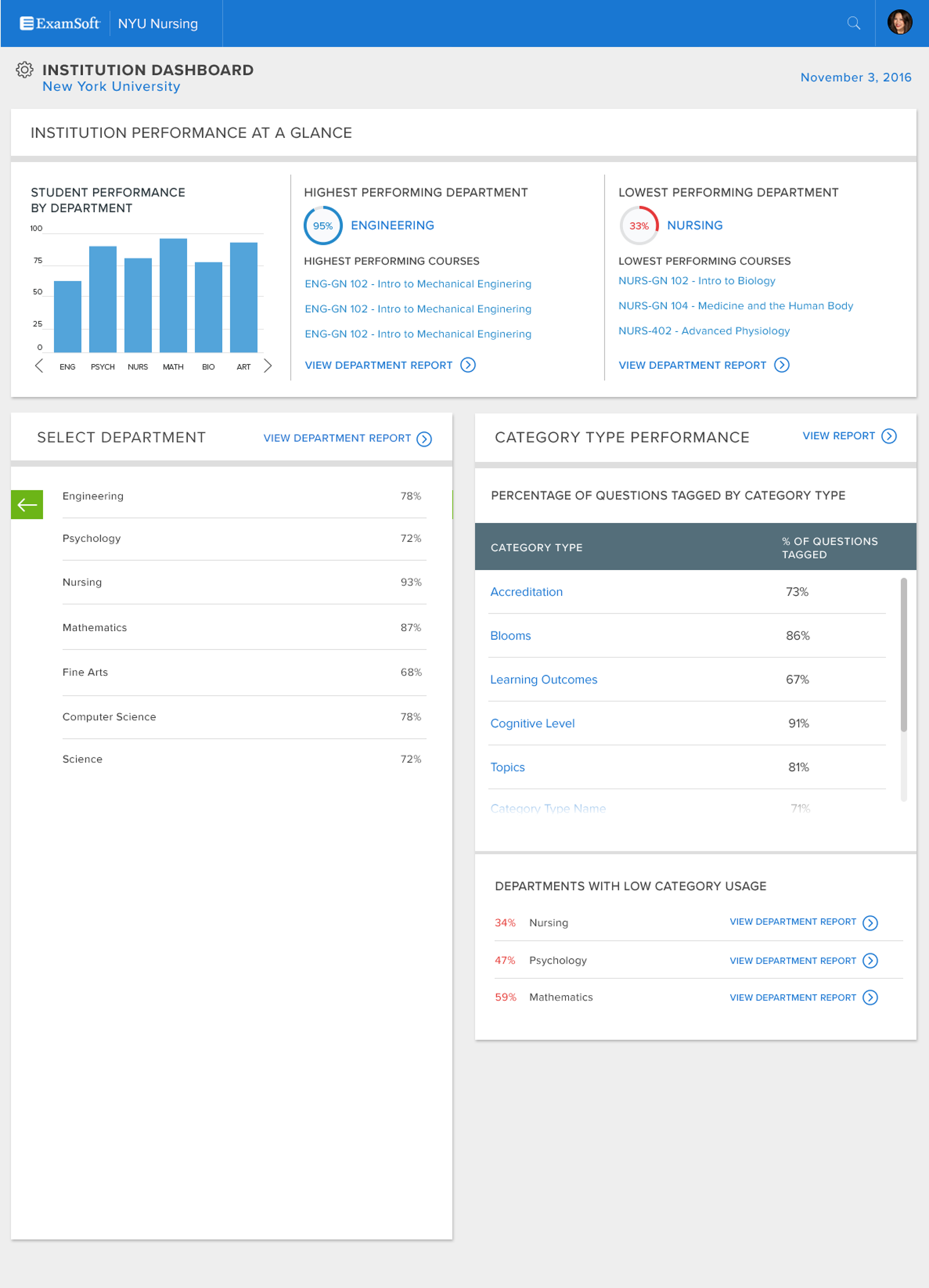Image resolution: width=929 pixels, height=1288 pixels.
Task: Click the arrow icon beside Engineering's department report
Action: point(468,365)
